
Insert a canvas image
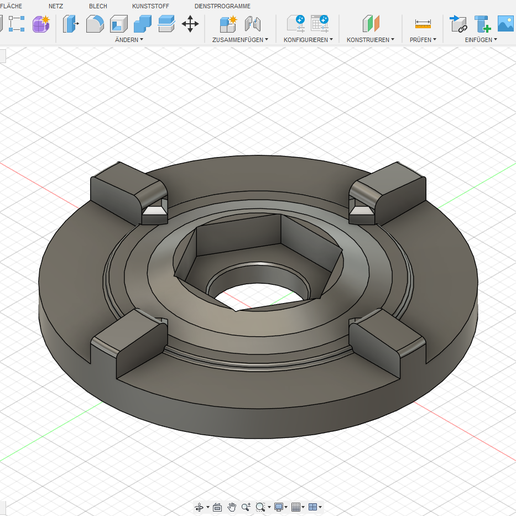coord(506,24)
